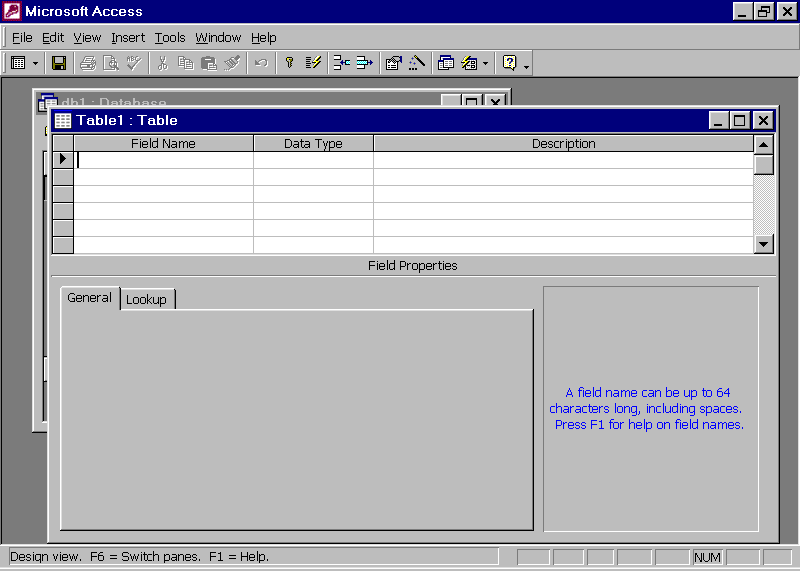Viewport: 800px width, 571px height.
Task: Maximize the Table1 : Table window
Action: click(x=739, y=120)
